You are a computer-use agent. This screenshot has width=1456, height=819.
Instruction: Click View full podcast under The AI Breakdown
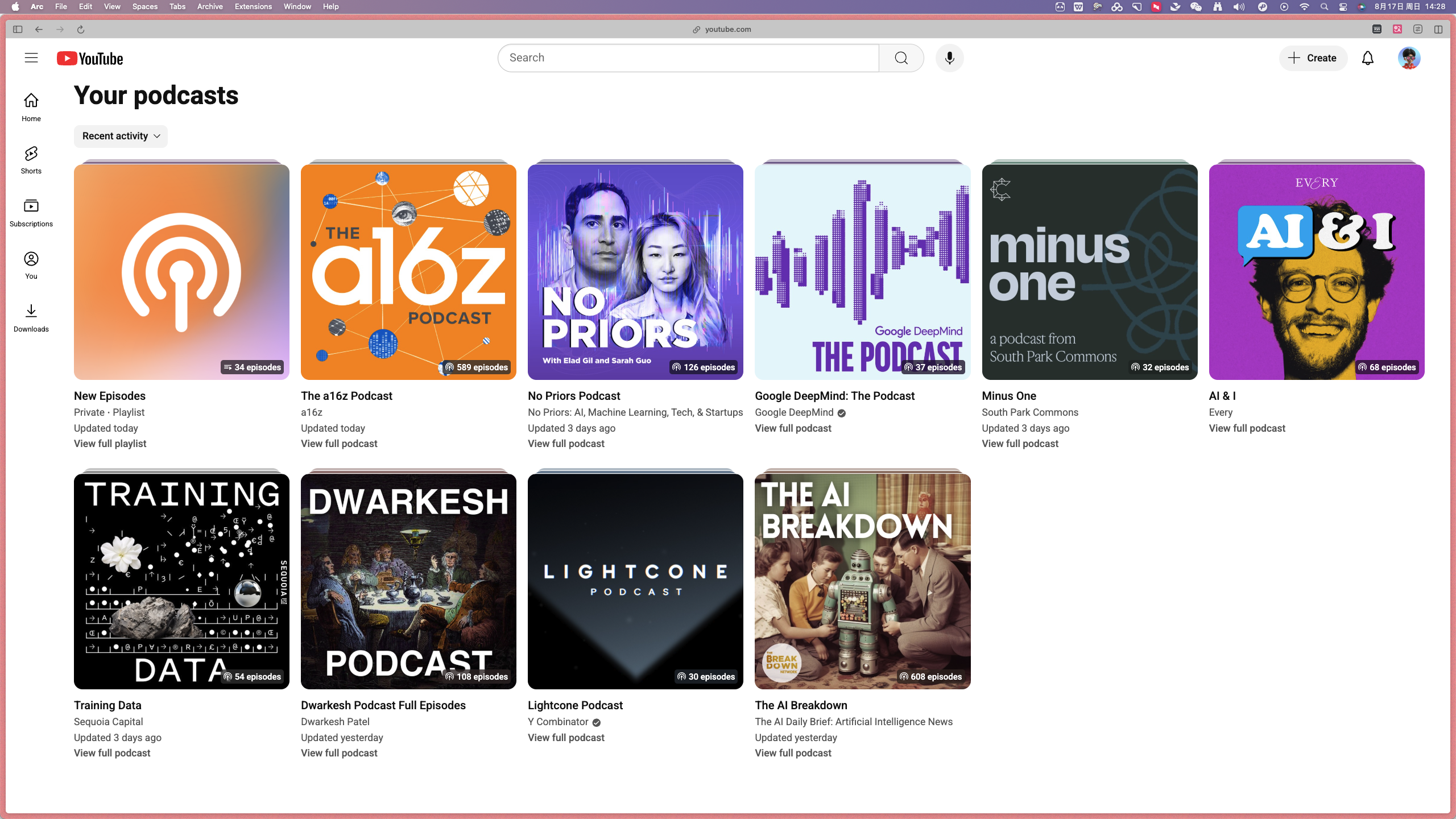pos(793,753)
